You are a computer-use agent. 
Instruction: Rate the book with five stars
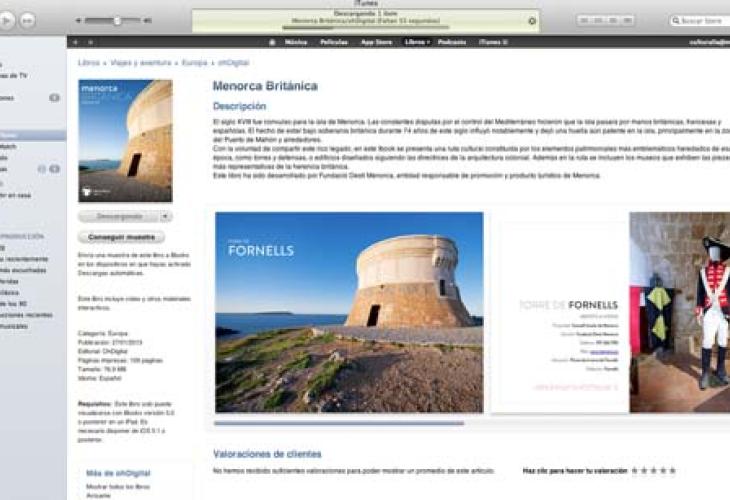point(672,470)
